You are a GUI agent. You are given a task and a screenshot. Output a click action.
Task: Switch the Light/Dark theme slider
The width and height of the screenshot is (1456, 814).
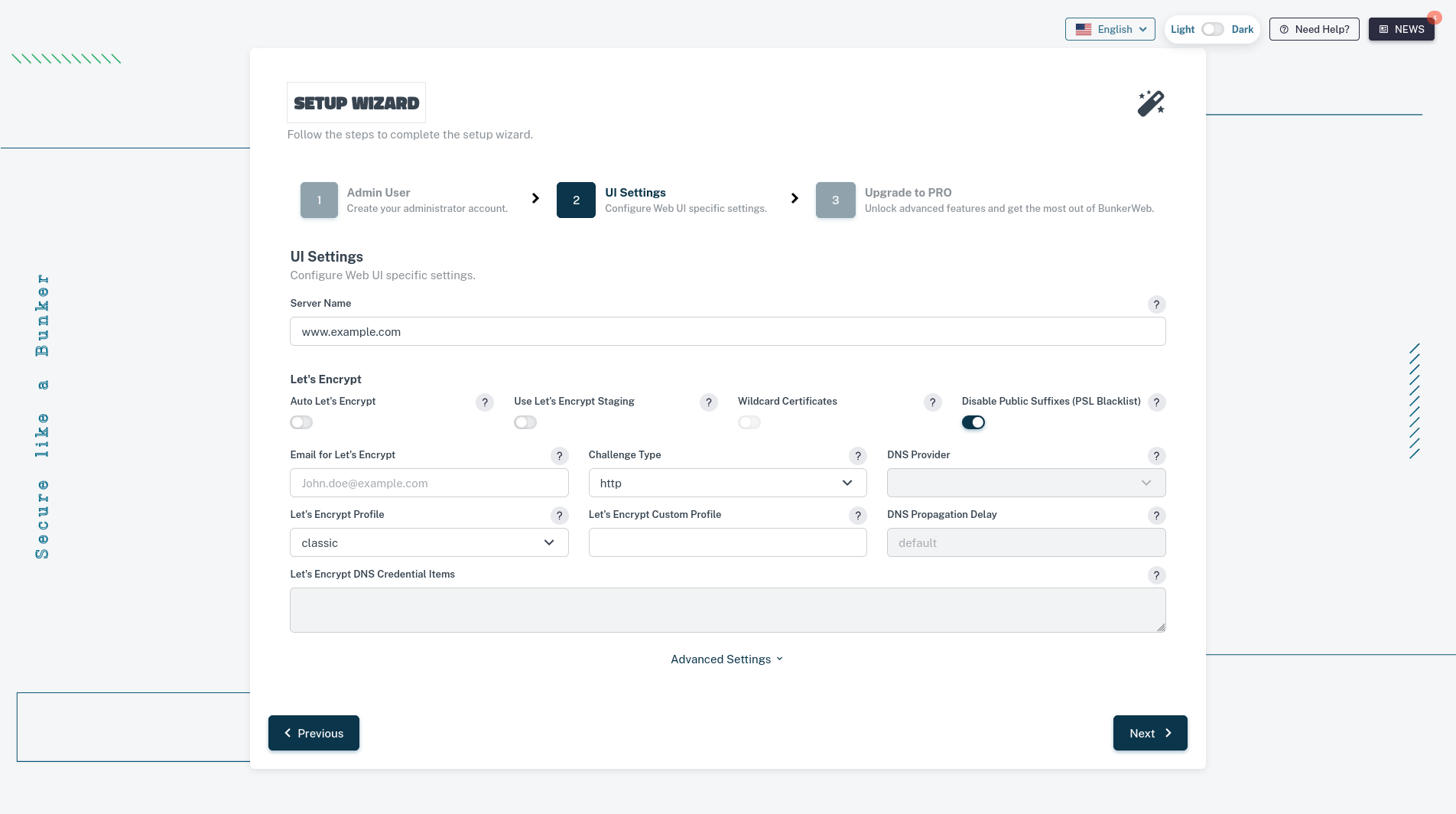pos(1212,29)
